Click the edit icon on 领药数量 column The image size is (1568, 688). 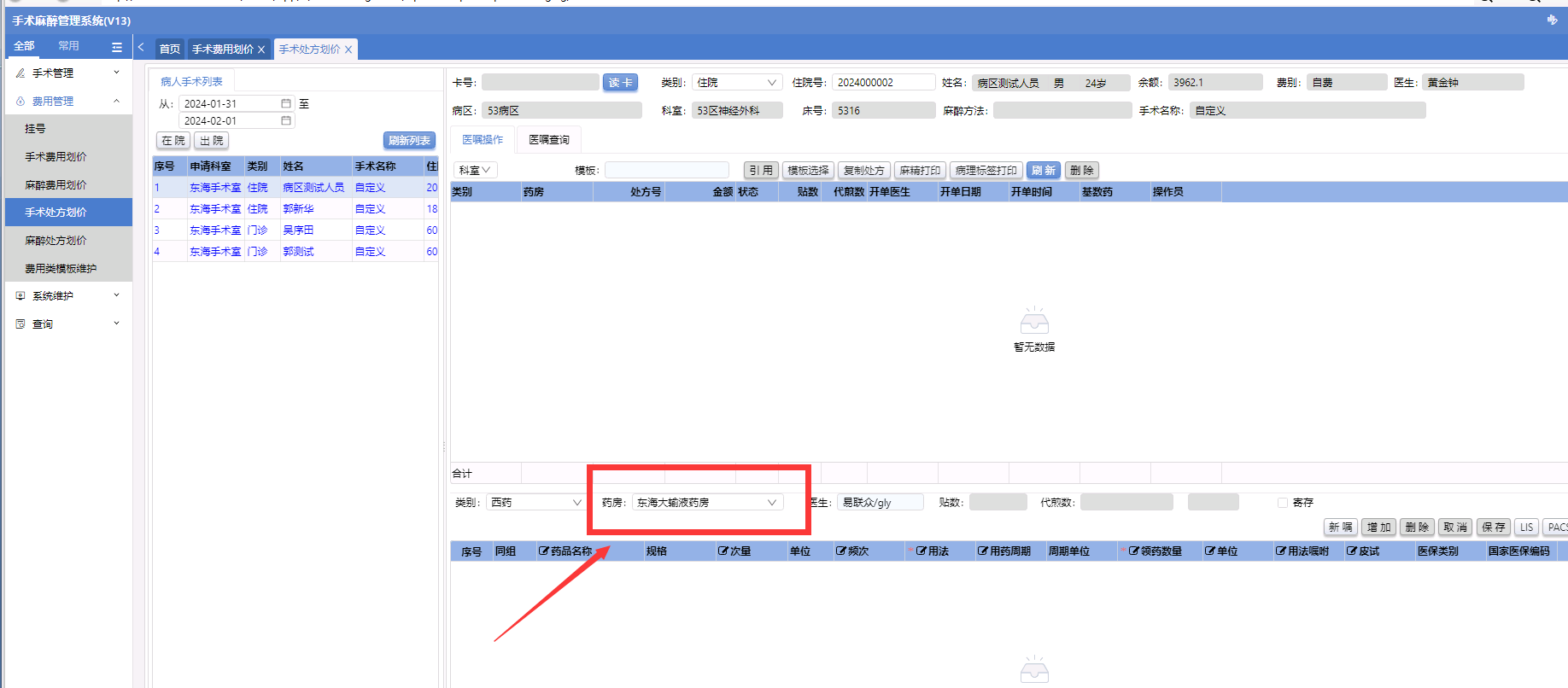(x=1133, y=551)
